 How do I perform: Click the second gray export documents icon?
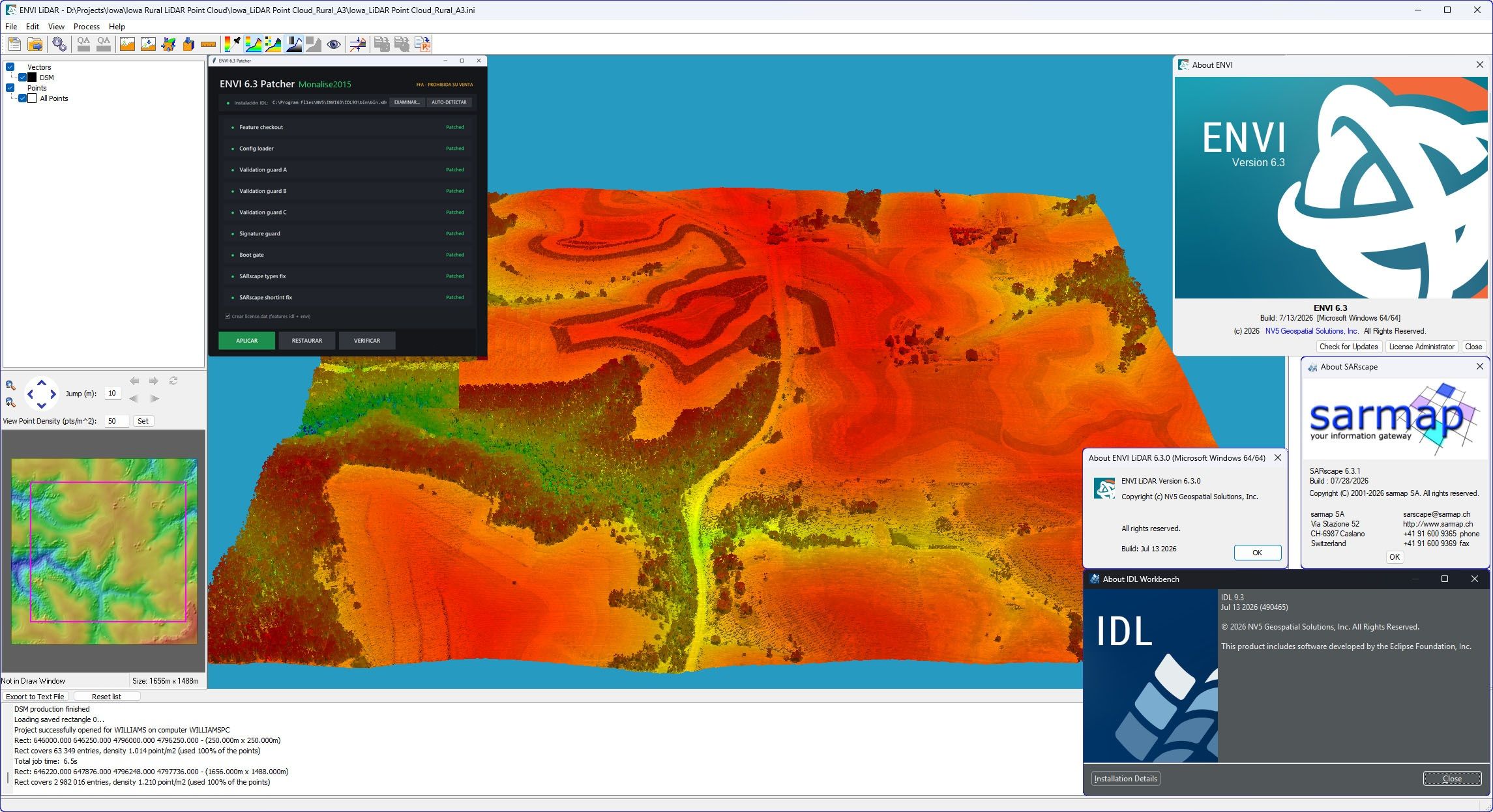point(402,44)
